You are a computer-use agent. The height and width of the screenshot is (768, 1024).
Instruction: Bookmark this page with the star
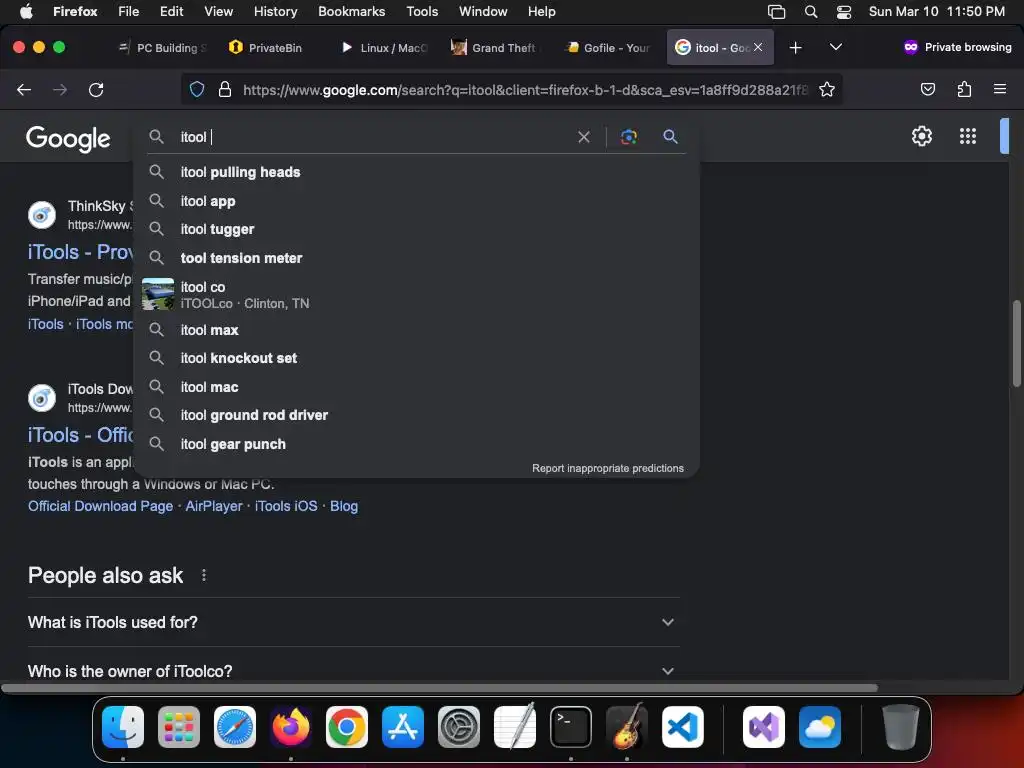pyautogui.click(x=827, y=89)
